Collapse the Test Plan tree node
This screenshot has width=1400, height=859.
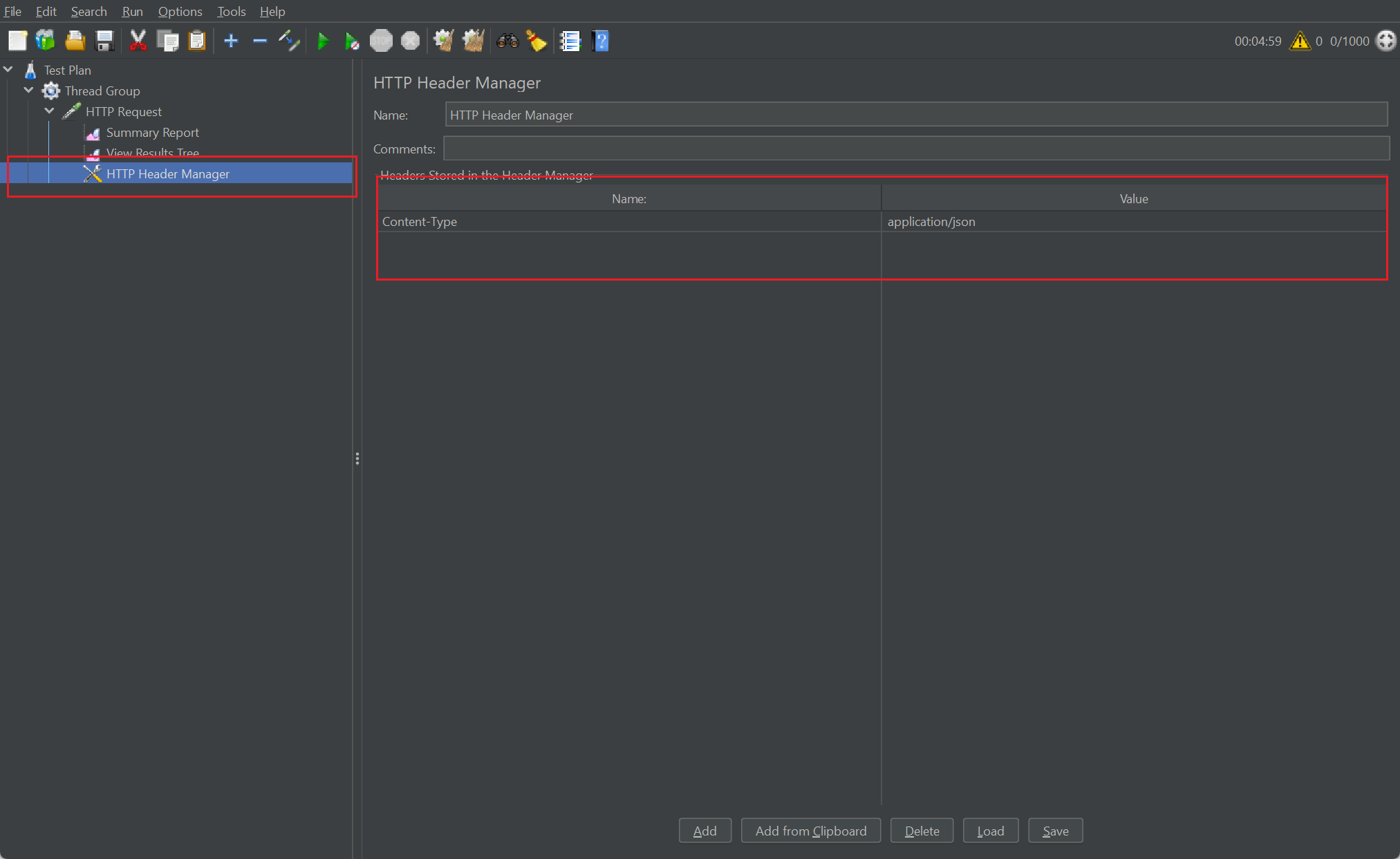(x=8, y=70)
